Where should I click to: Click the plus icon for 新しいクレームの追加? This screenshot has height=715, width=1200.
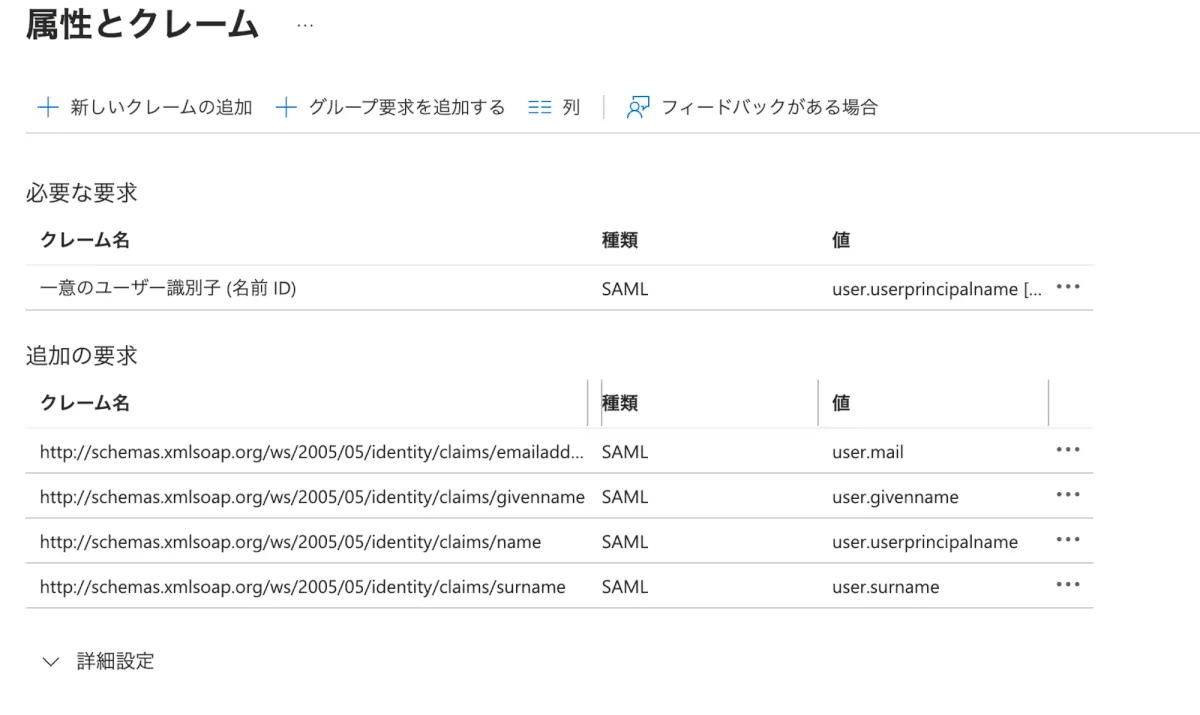[47, 107]
